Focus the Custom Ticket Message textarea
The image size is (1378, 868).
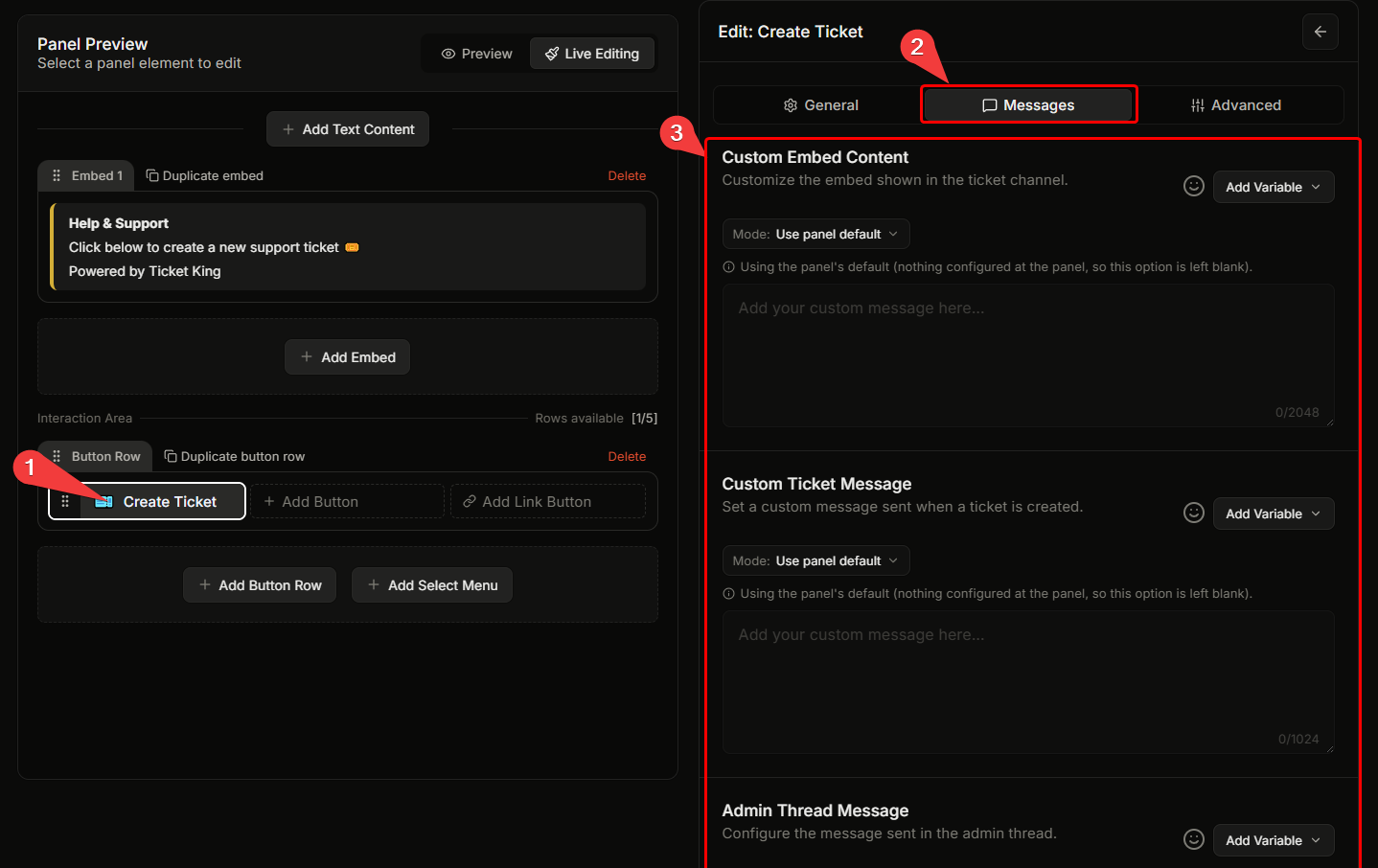point(1028,682)
